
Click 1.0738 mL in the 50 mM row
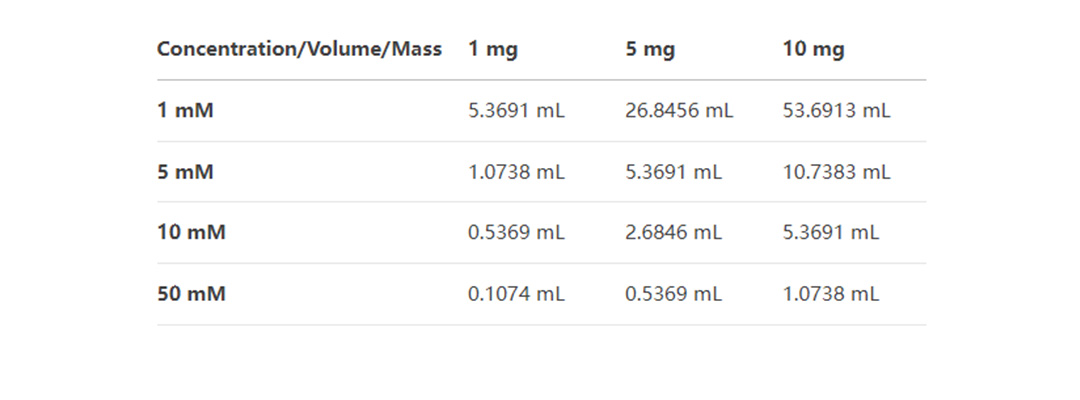tap(831, 294)
